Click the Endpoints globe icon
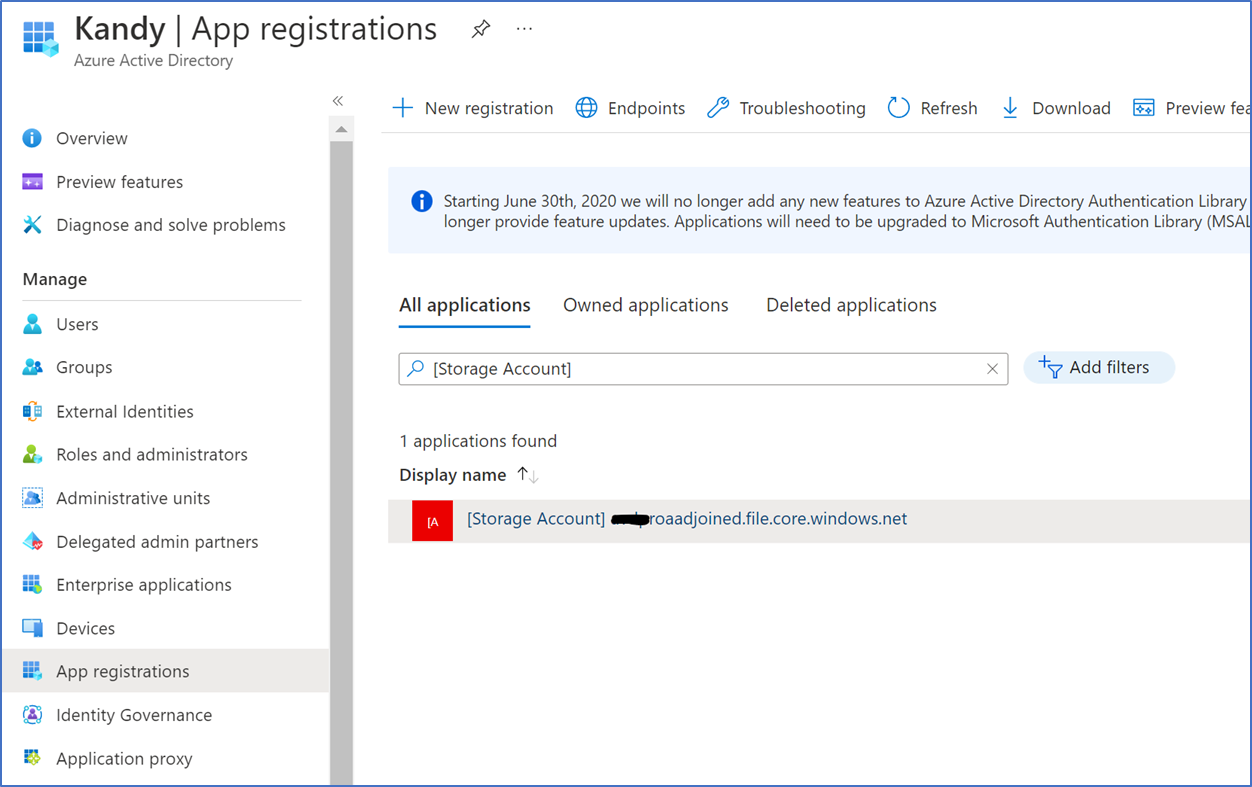1252x787 pixels. (x=586, y=108)
